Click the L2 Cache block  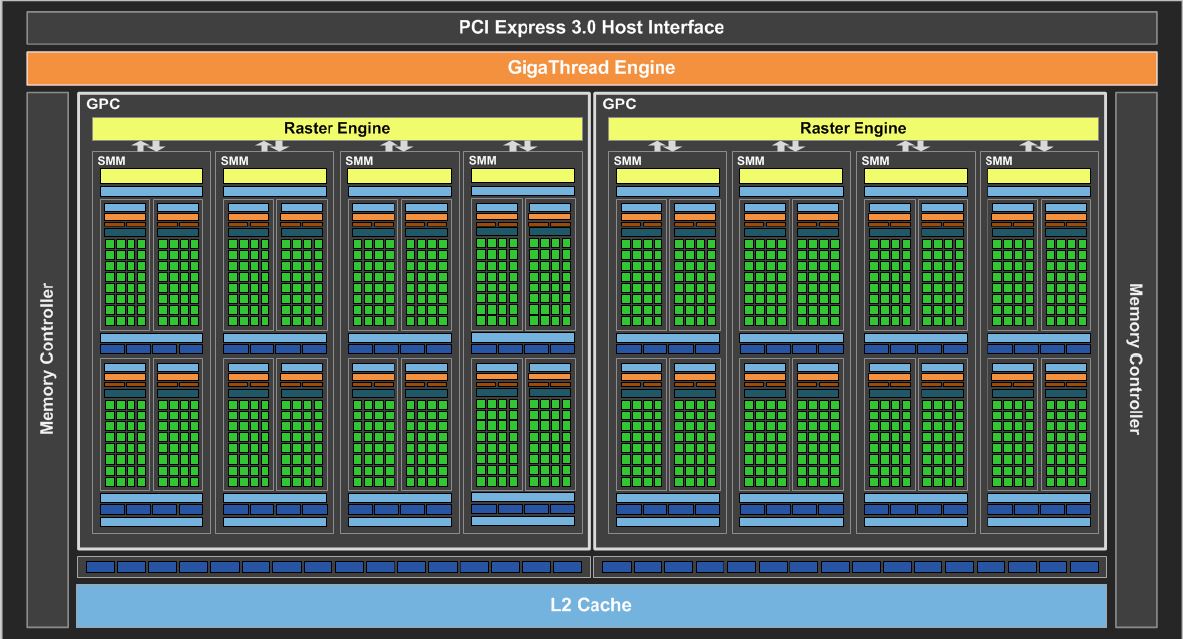[x=592, y=605]
